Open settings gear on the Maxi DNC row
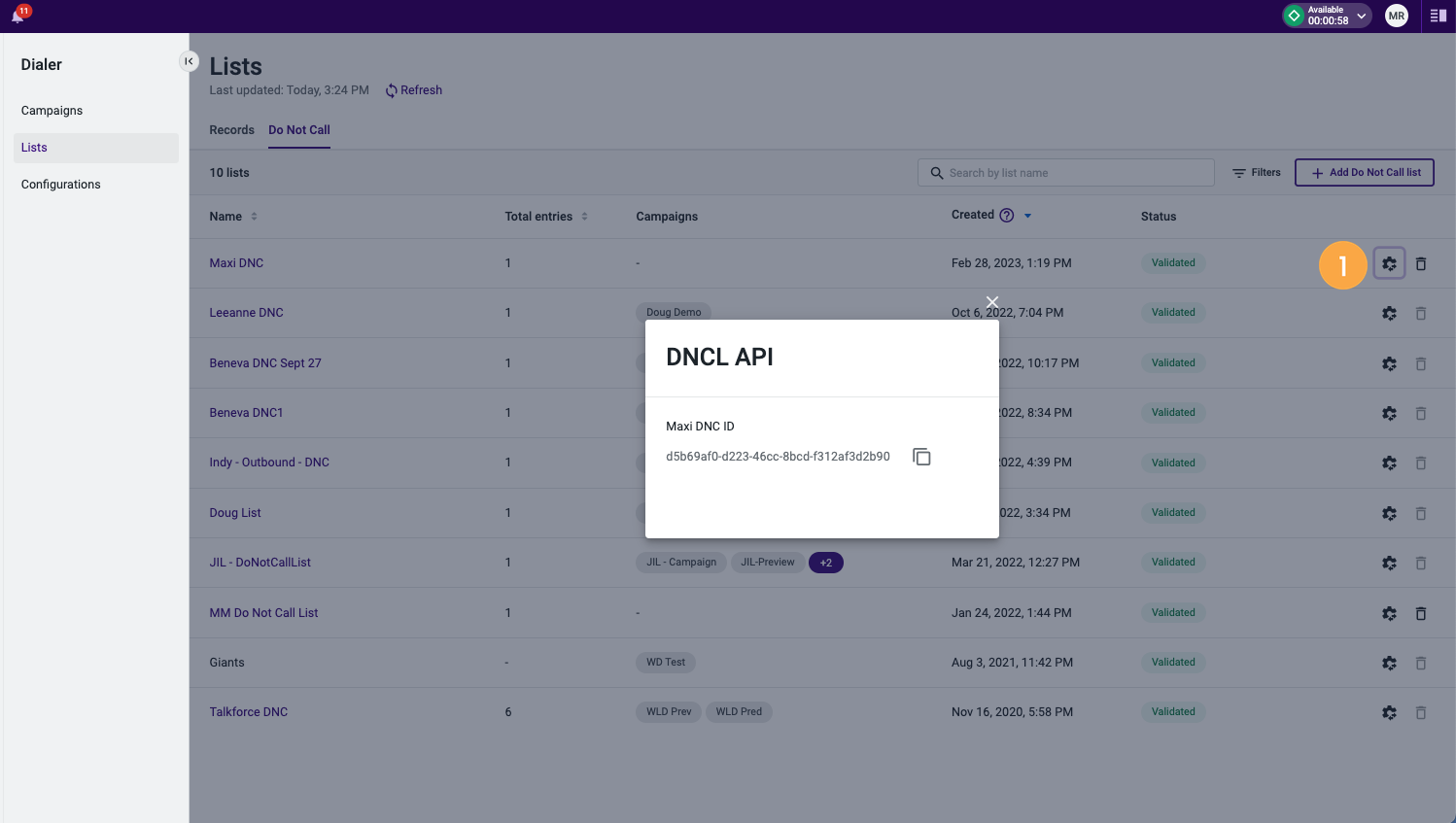This screenshot has width=1456, height=823. 1389,262
